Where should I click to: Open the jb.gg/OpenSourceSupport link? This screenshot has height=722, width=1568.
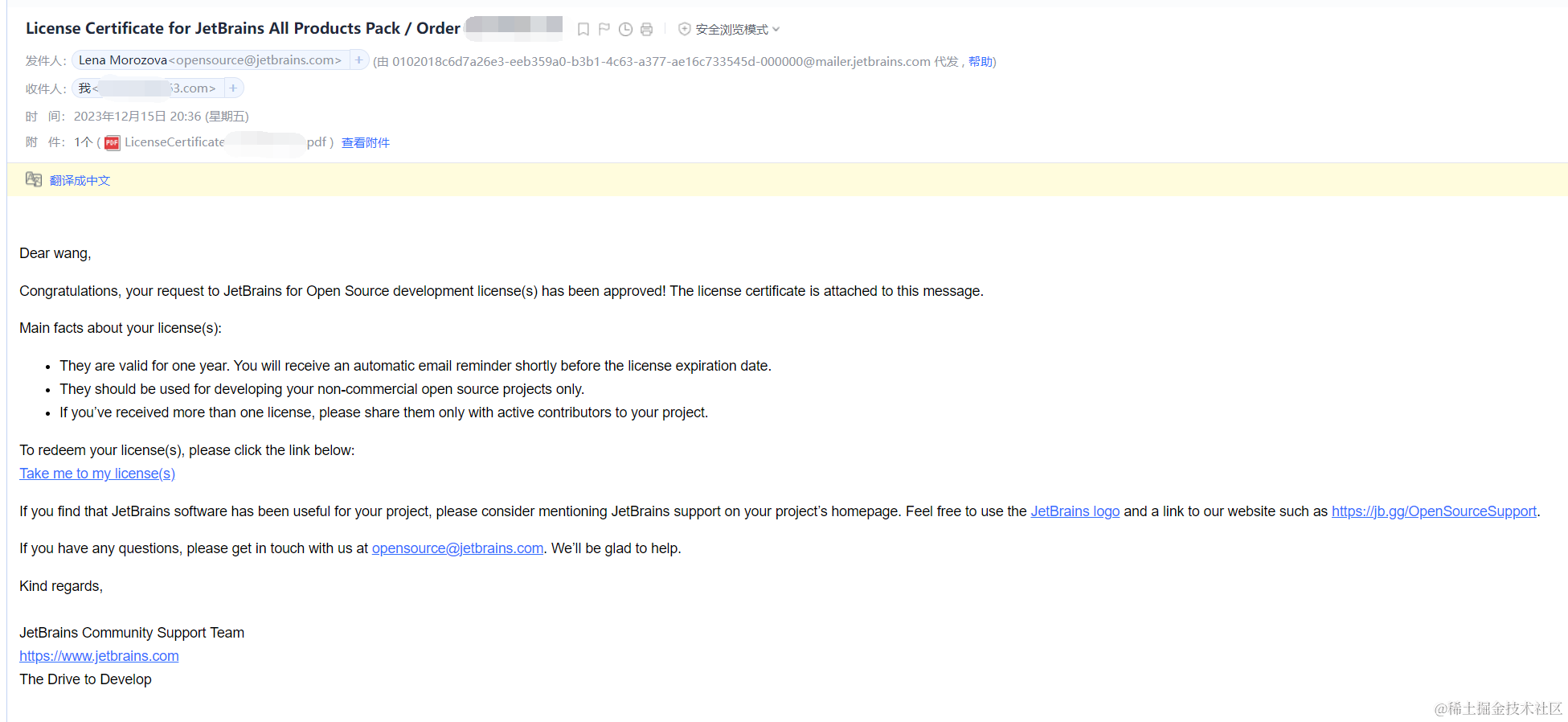[x=1433, y=511]
